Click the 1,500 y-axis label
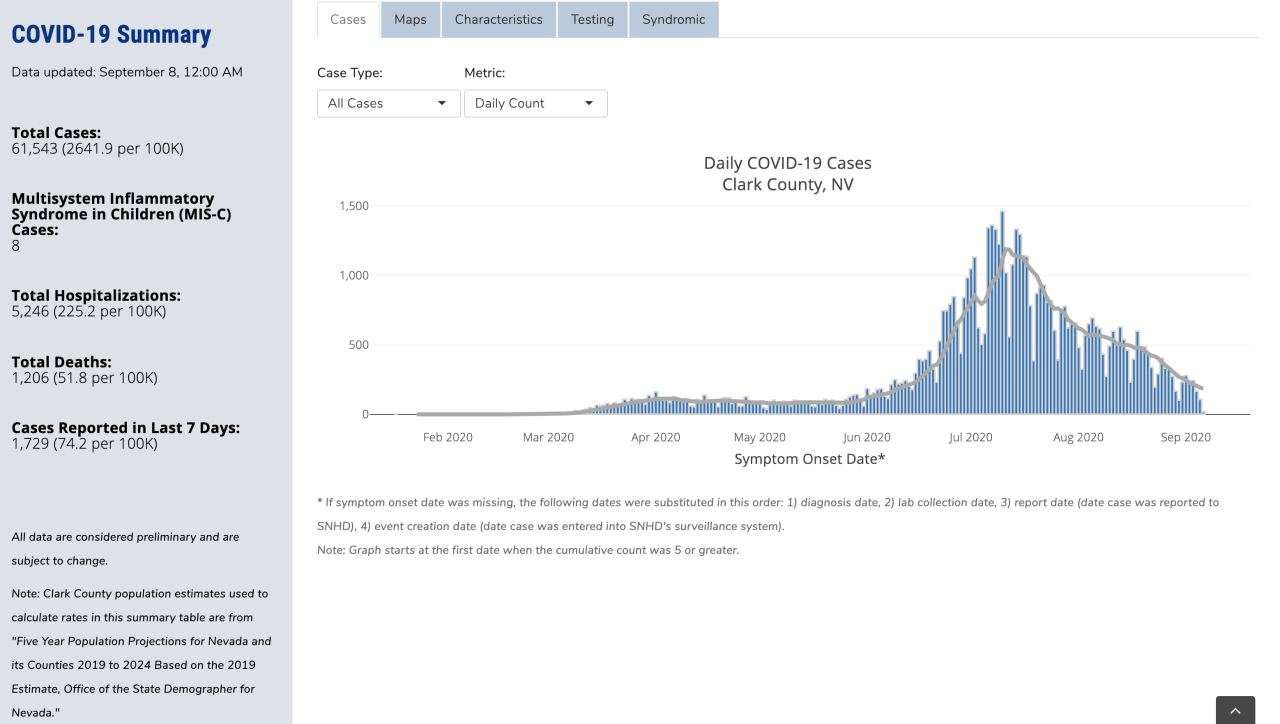The width and height of the screenshot is (1280, 724). [353, 206]
